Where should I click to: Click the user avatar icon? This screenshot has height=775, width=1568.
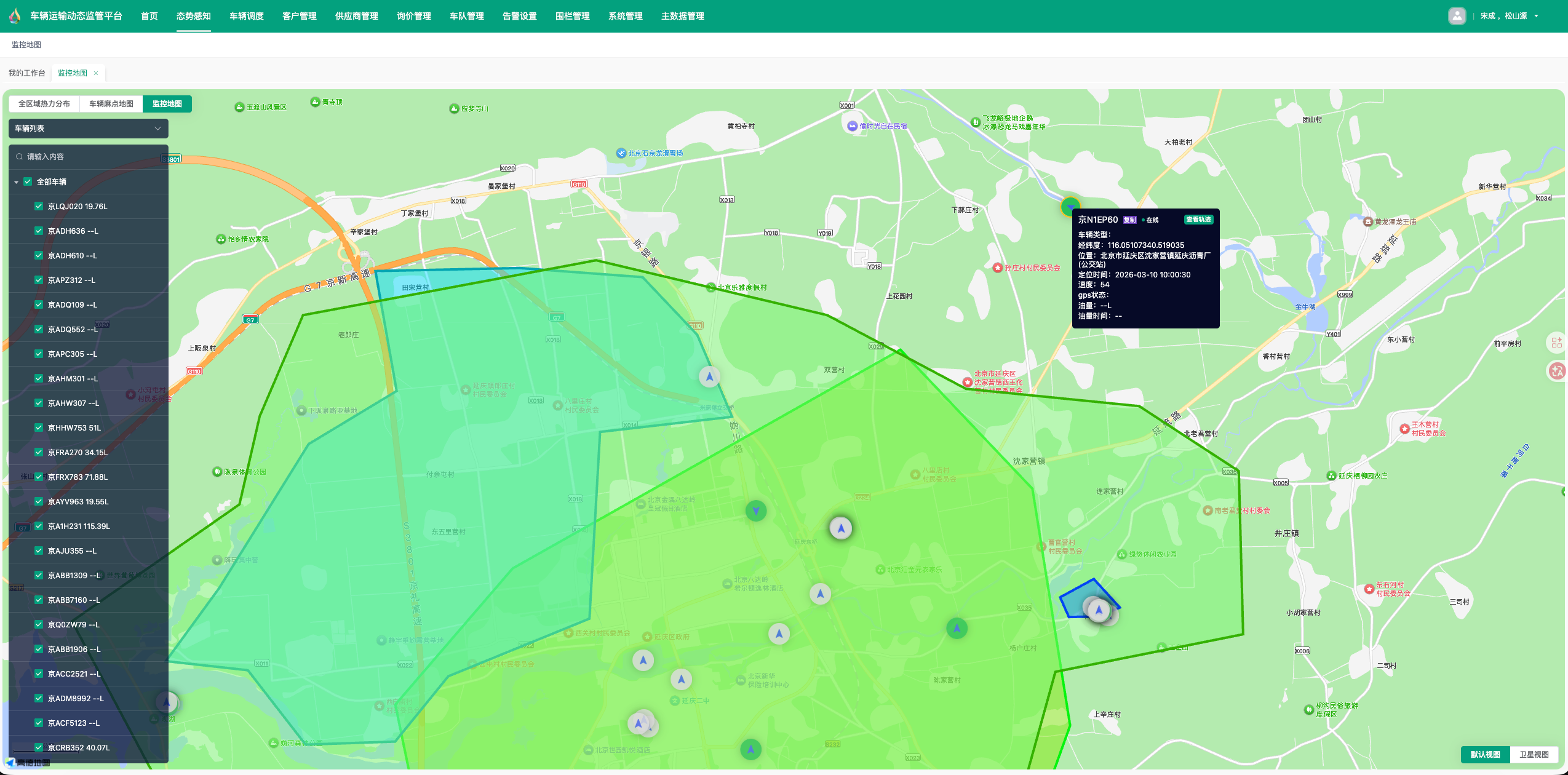[1457, 16]
